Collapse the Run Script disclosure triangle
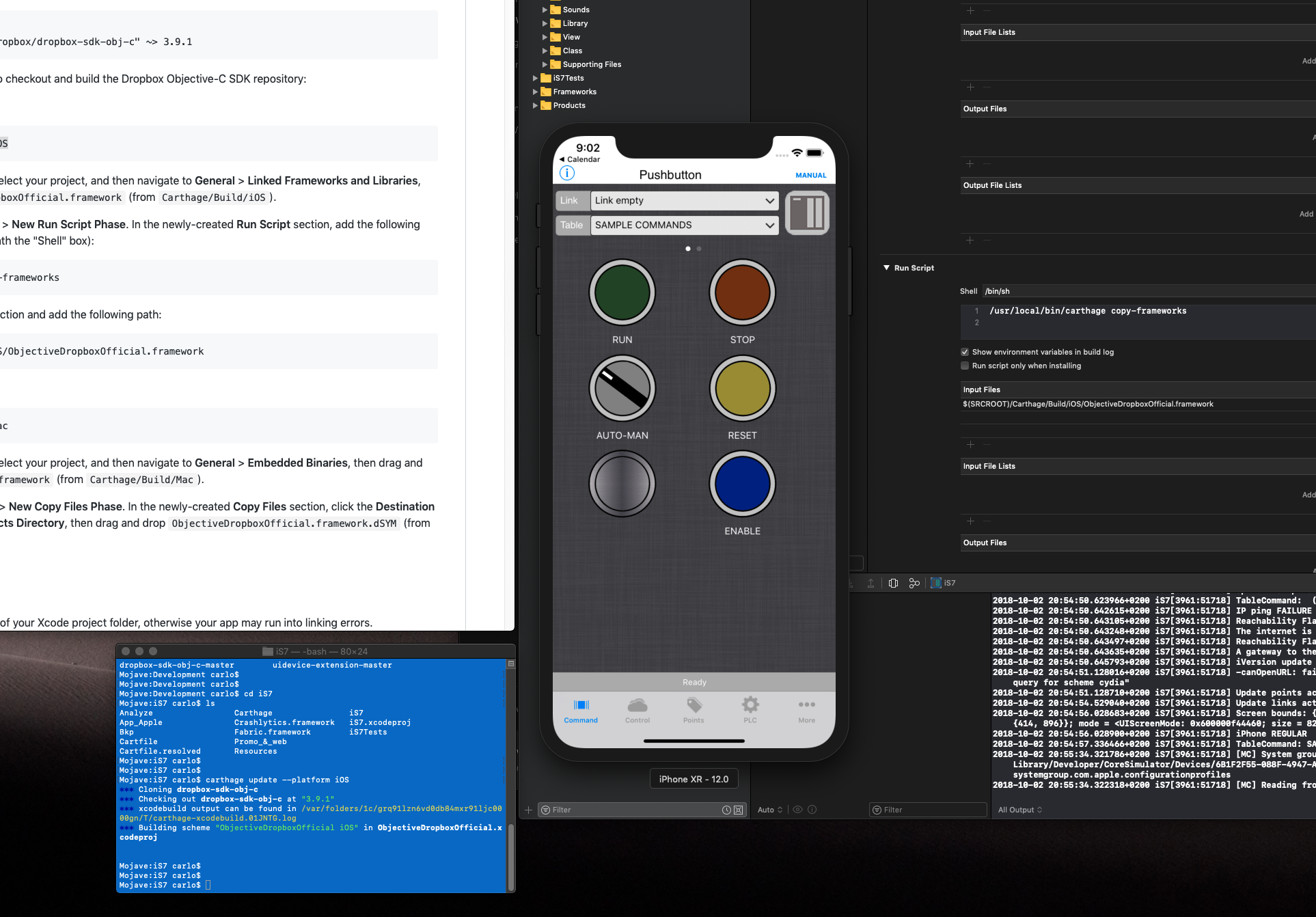This screenshot has height=917, width=1316. (887, 268)
